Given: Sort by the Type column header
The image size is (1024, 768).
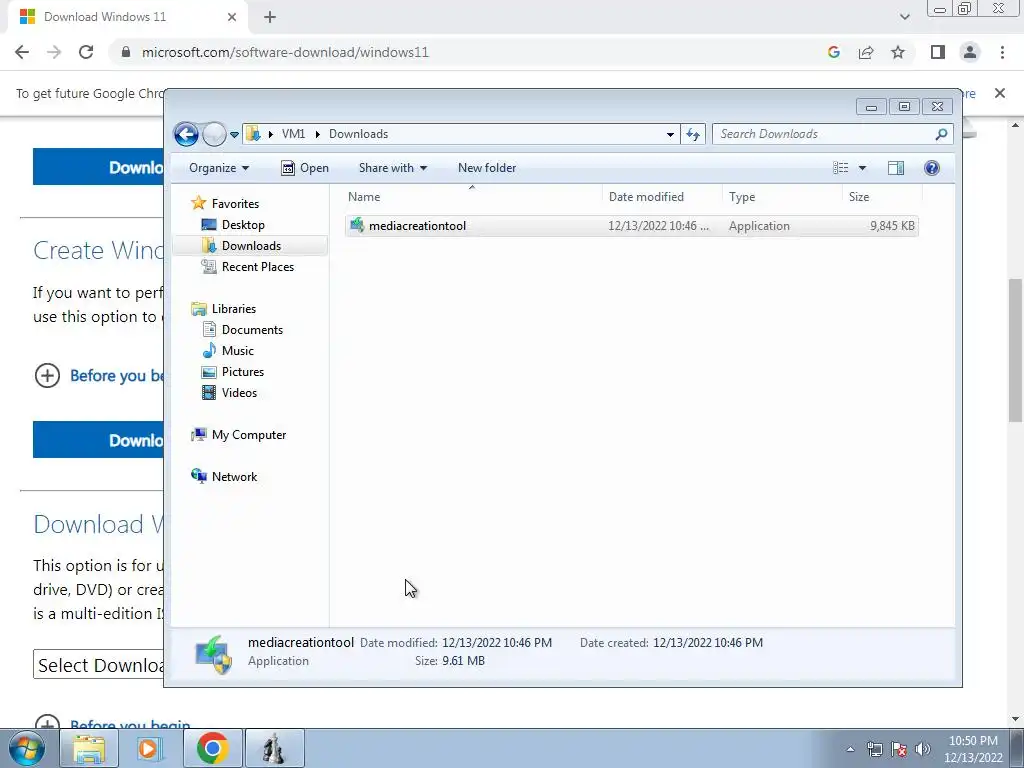Looking at the screenshot, I should [x=782, y=197].
